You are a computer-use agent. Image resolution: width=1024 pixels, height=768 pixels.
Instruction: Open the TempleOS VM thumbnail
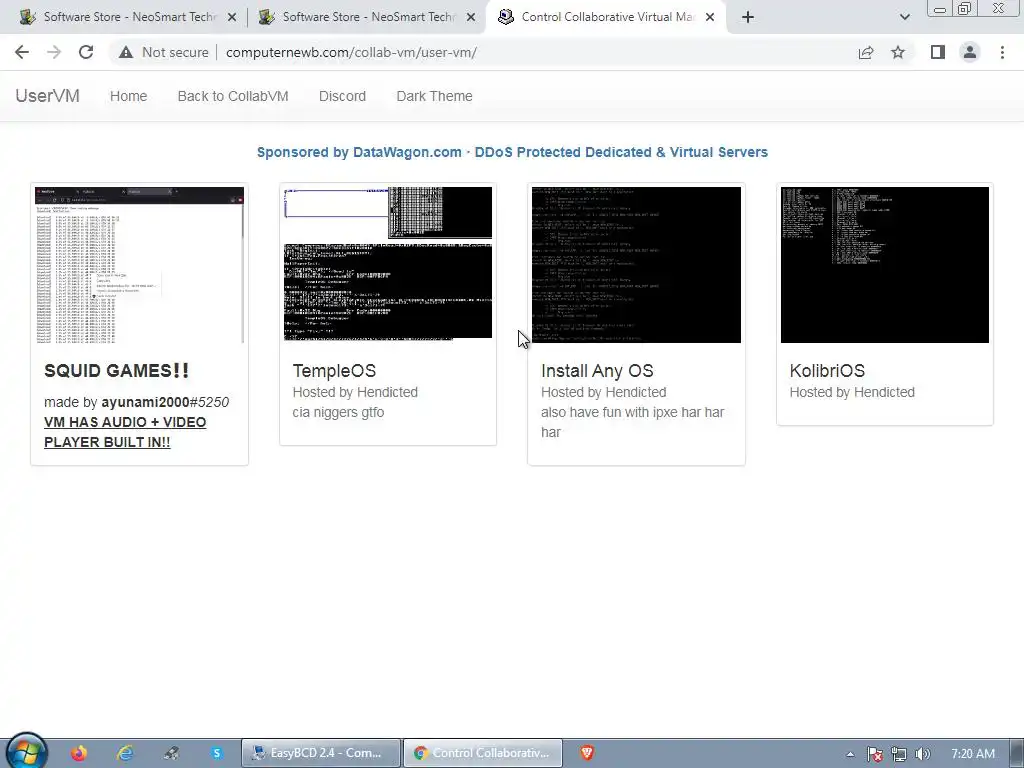[388, 264]
